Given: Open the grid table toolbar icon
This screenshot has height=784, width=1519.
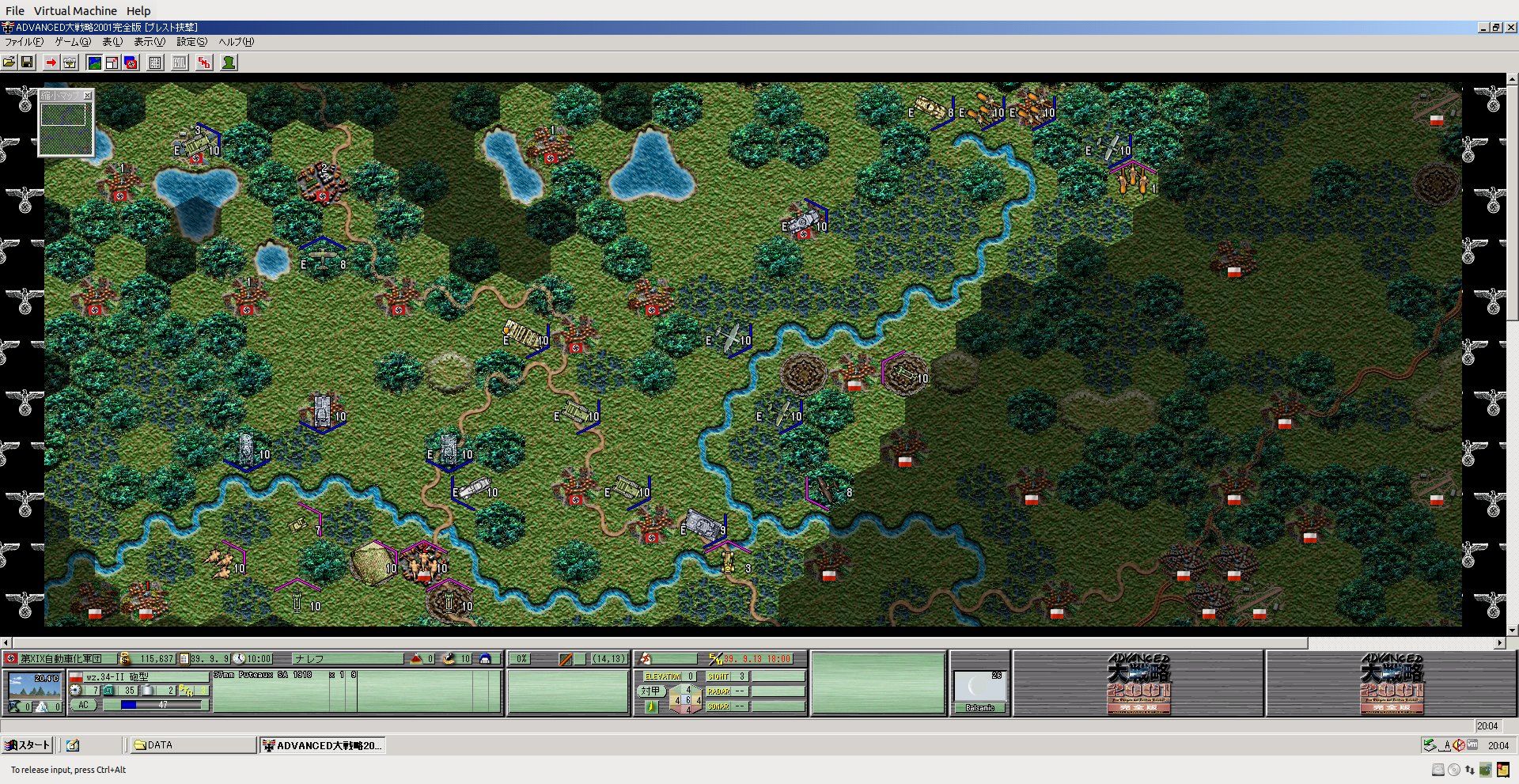Looking at the screenshot, I should 156,62.
